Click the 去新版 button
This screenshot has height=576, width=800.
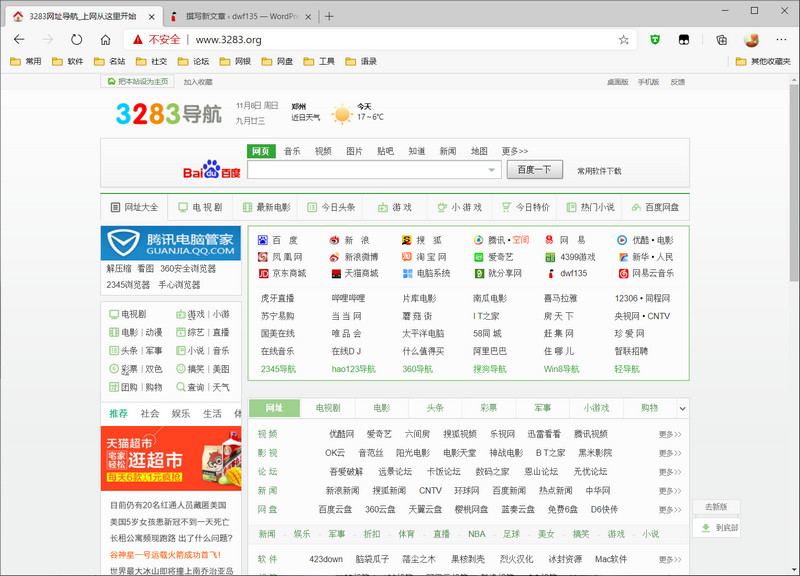(716, 507)
